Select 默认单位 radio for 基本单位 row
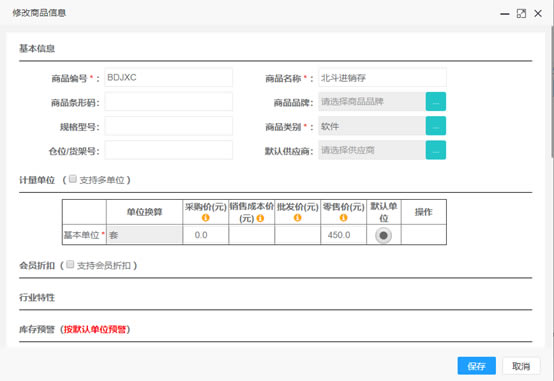The image size is (554, 381). (383, 235)
